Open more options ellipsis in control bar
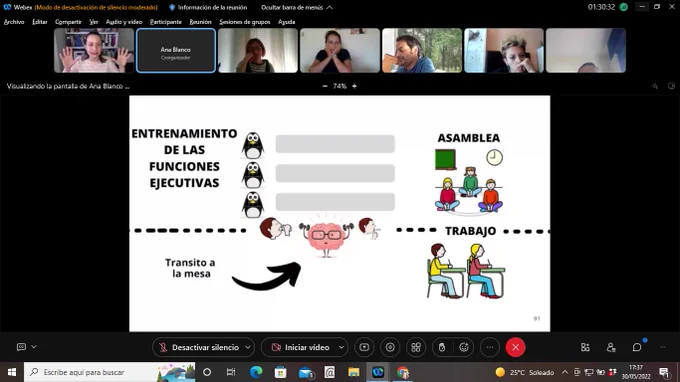Screen dimensions: 680x382 (x=490, y=347)
